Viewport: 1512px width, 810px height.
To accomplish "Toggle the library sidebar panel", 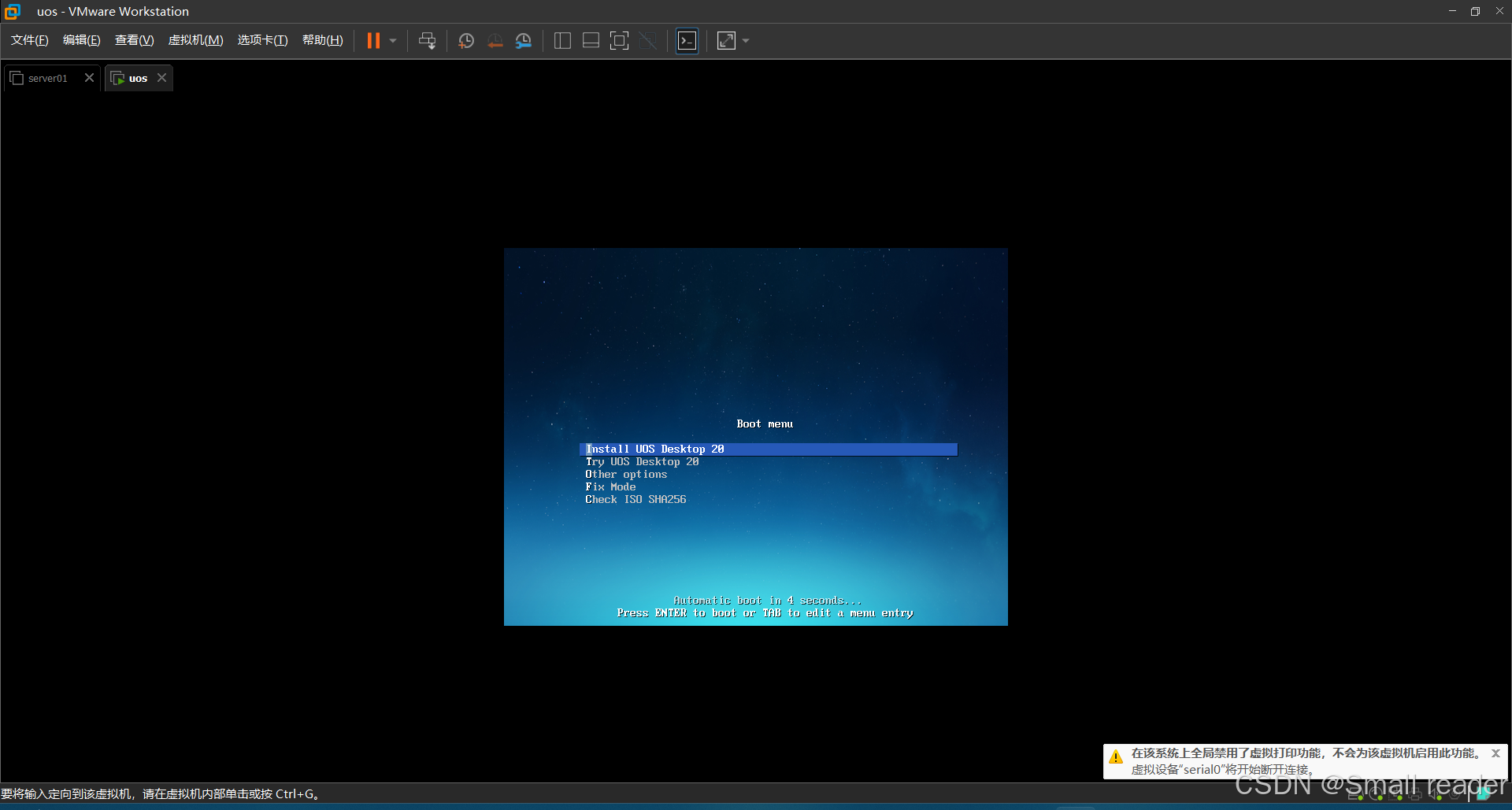I will (562, 41).
